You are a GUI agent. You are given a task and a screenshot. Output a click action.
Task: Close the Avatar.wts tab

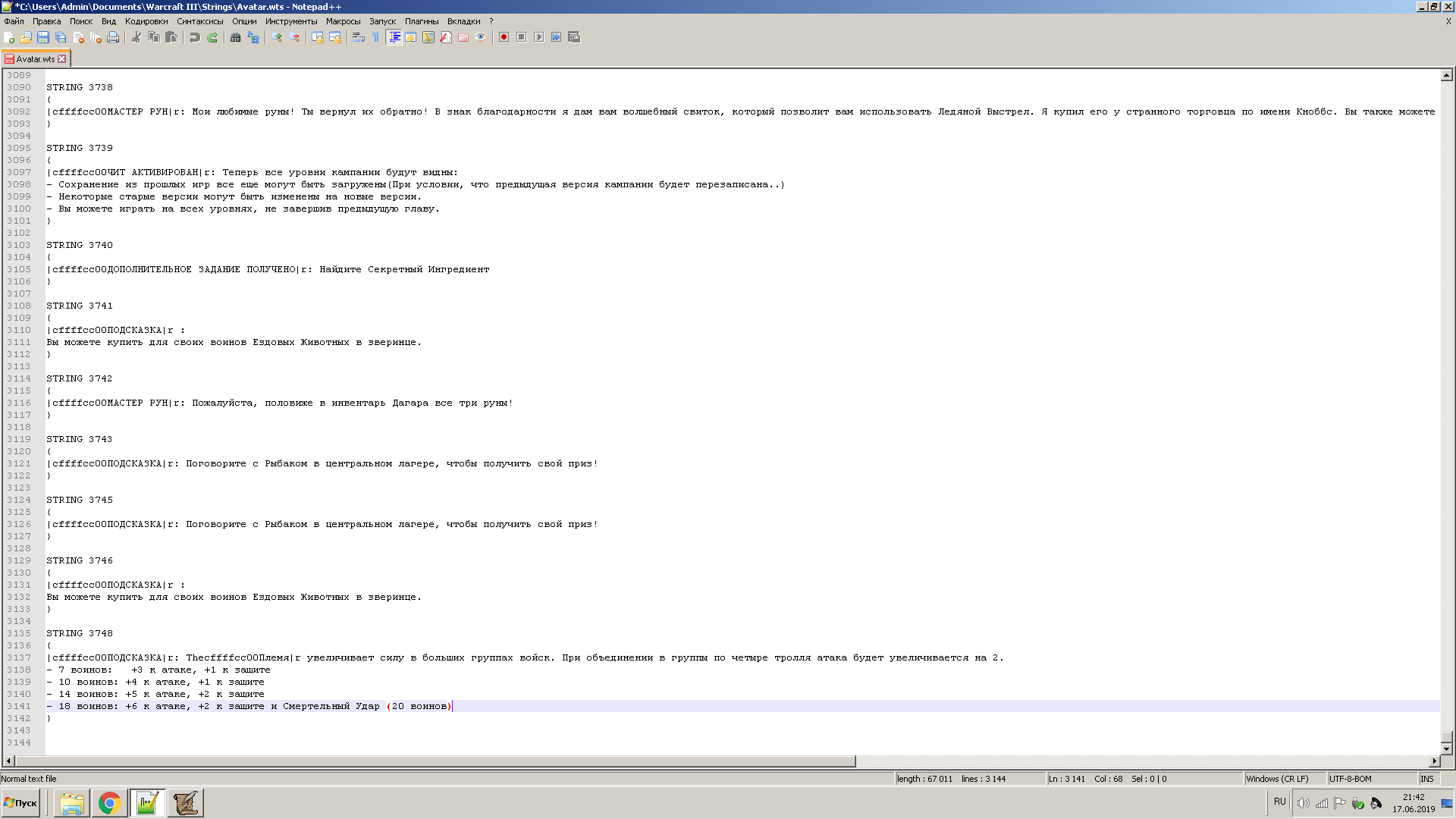[x=62, y=59]
